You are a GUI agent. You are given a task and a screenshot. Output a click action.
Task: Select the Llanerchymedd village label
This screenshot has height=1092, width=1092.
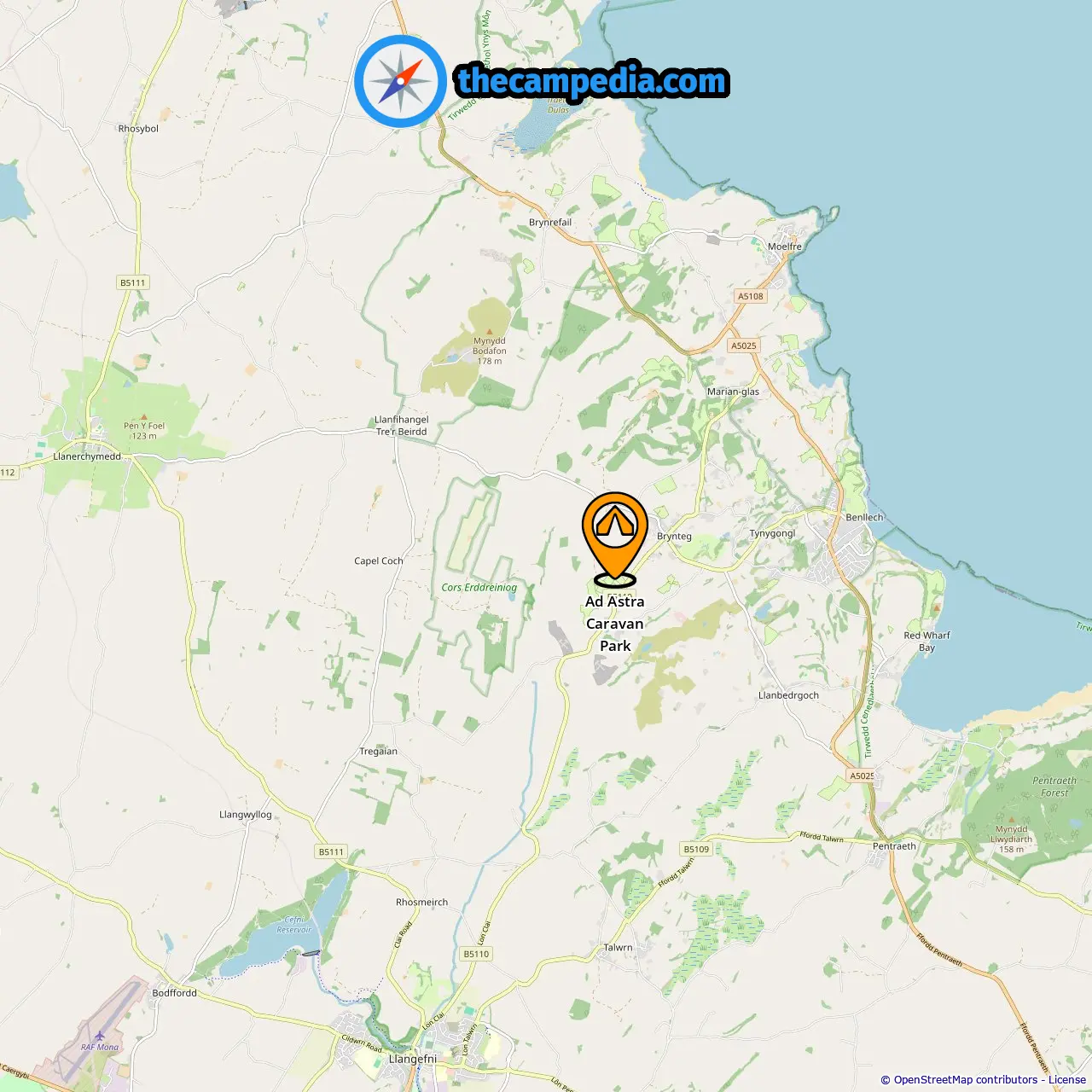point(87,456)
